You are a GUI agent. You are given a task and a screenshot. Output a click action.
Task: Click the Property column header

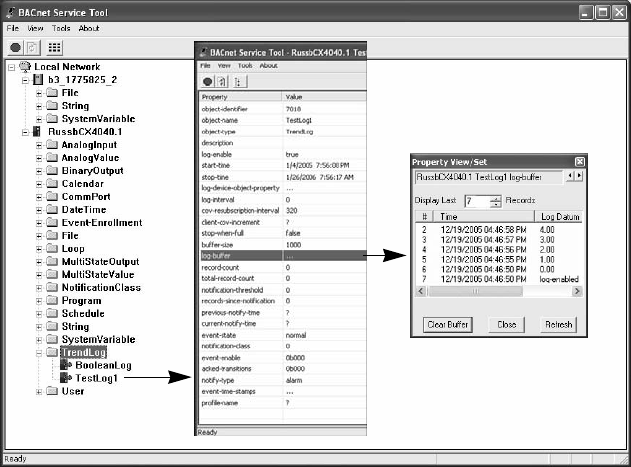[240, 97]
